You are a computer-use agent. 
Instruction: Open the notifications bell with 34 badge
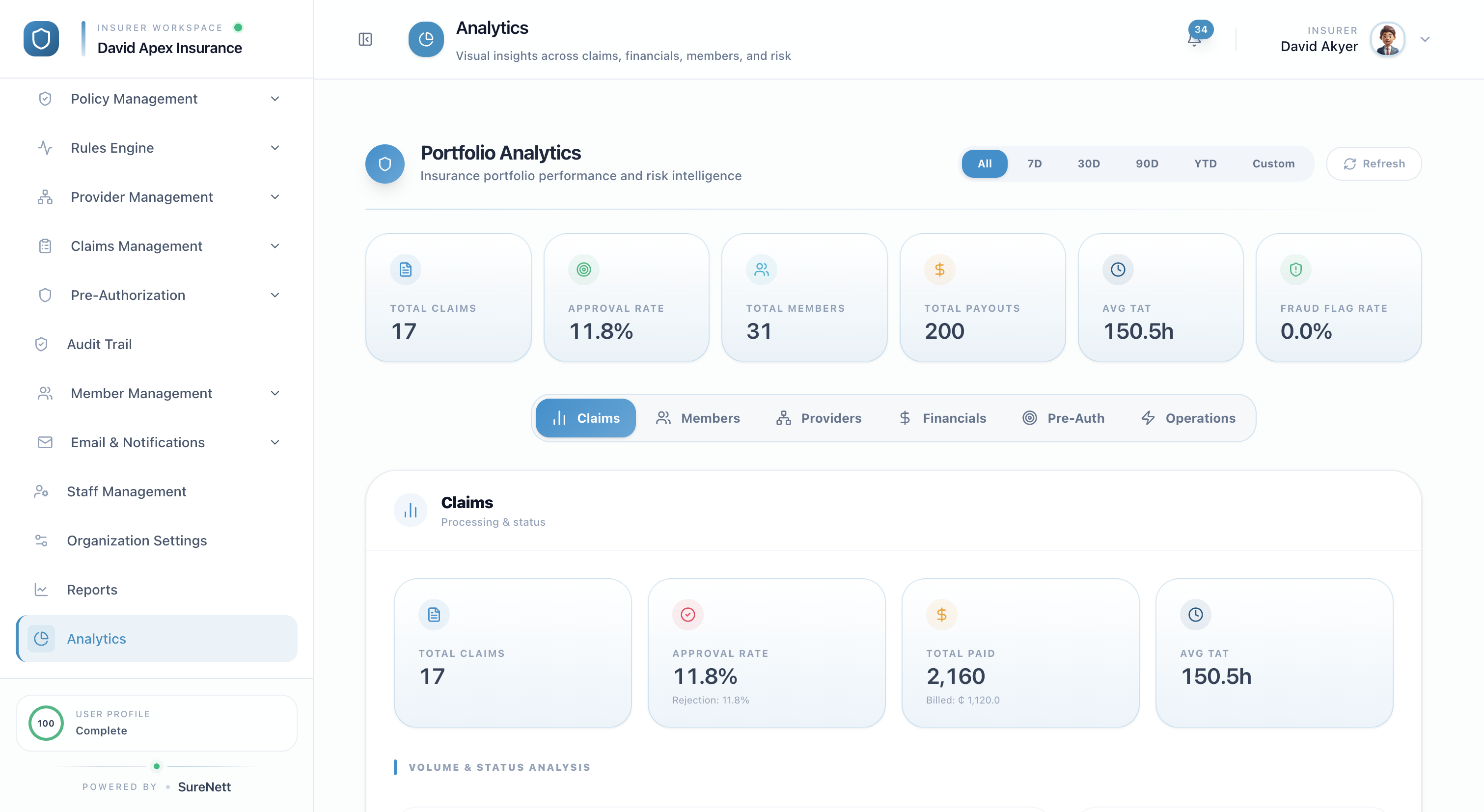tap(1194, 39)
